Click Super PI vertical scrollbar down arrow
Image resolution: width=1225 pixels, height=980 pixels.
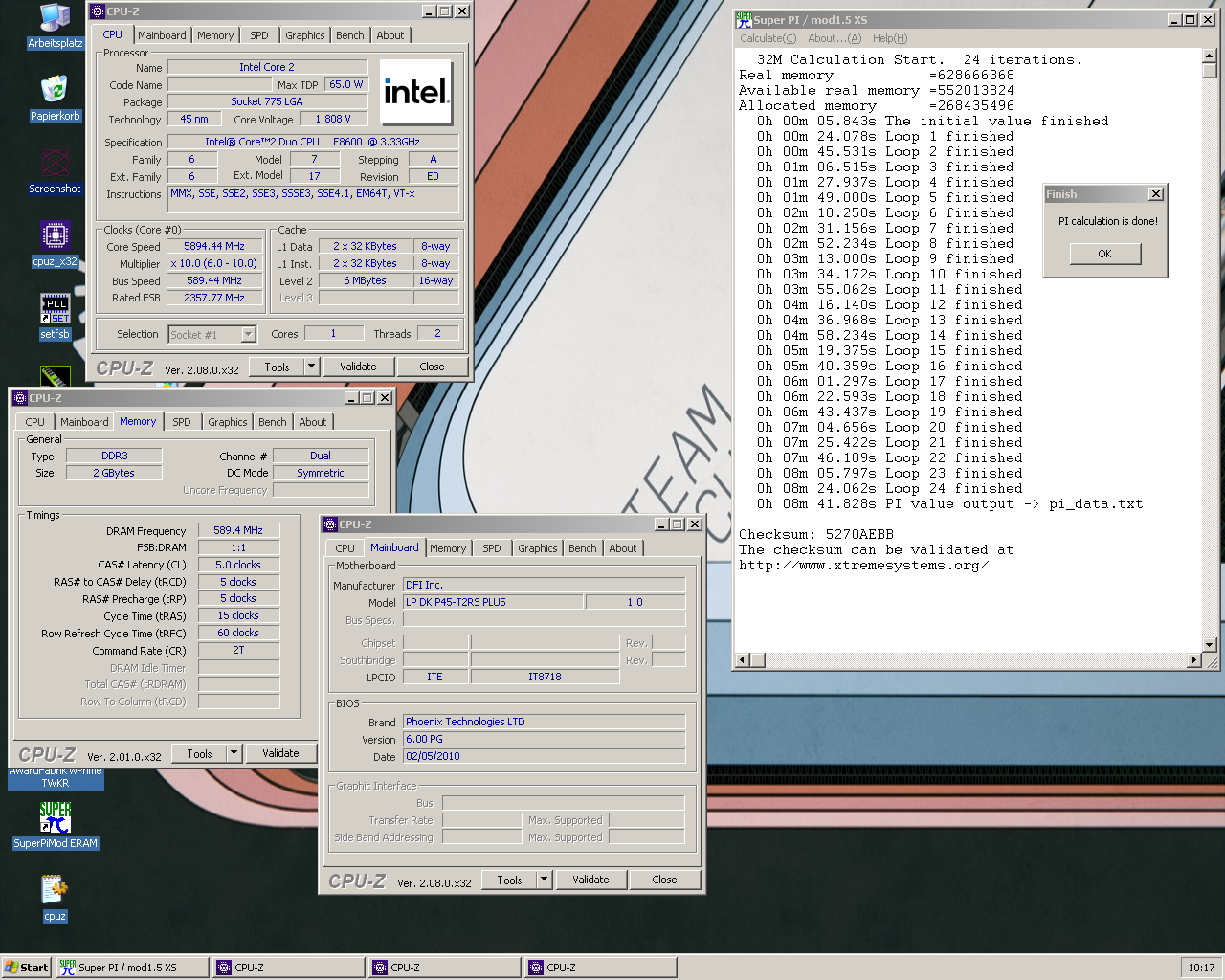tap(1210, 645)
